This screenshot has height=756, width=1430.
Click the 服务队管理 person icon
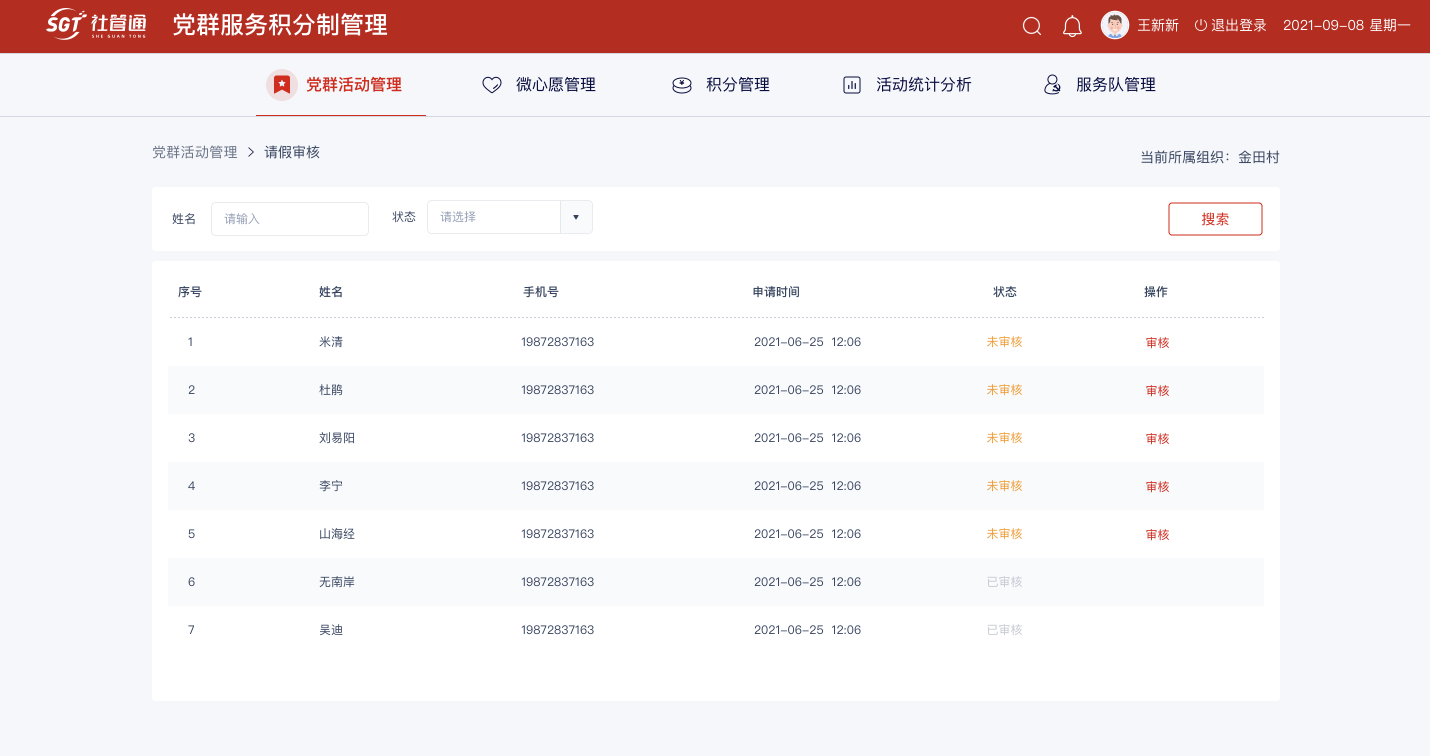point(1052,85)
